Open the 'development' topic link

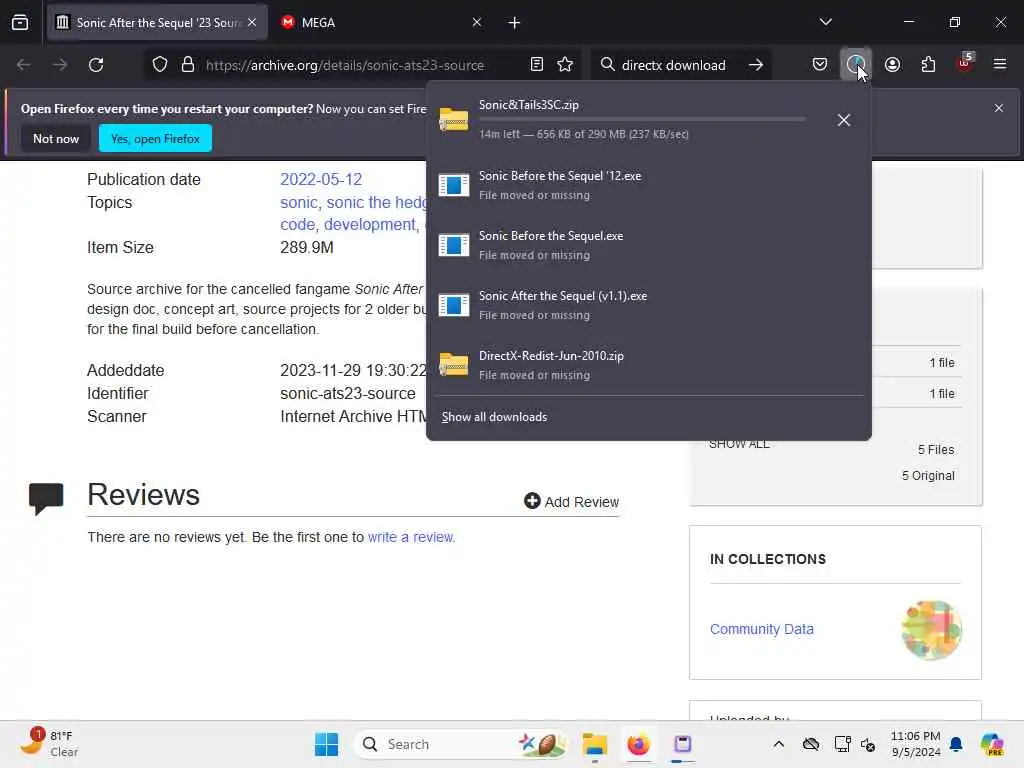[x=370, y=225]
